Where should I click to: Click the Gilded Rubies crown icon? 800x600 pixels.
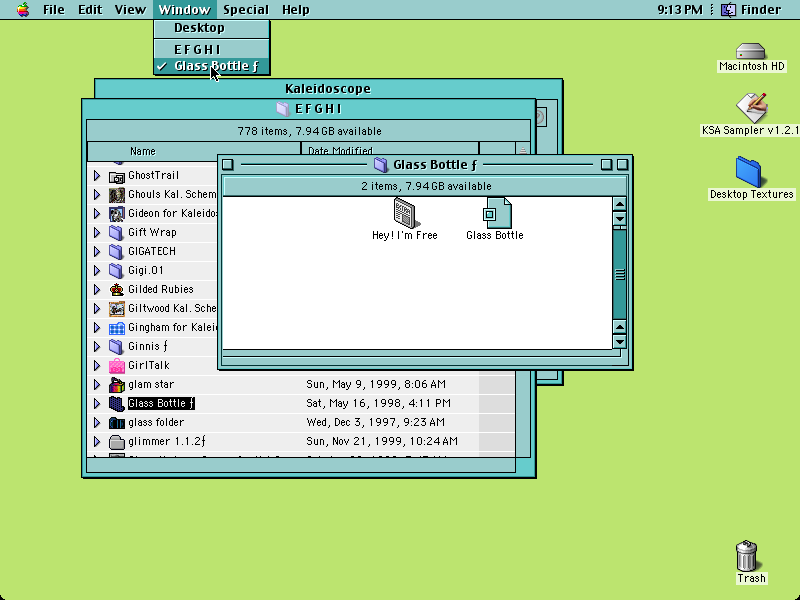tap(117, 290)
